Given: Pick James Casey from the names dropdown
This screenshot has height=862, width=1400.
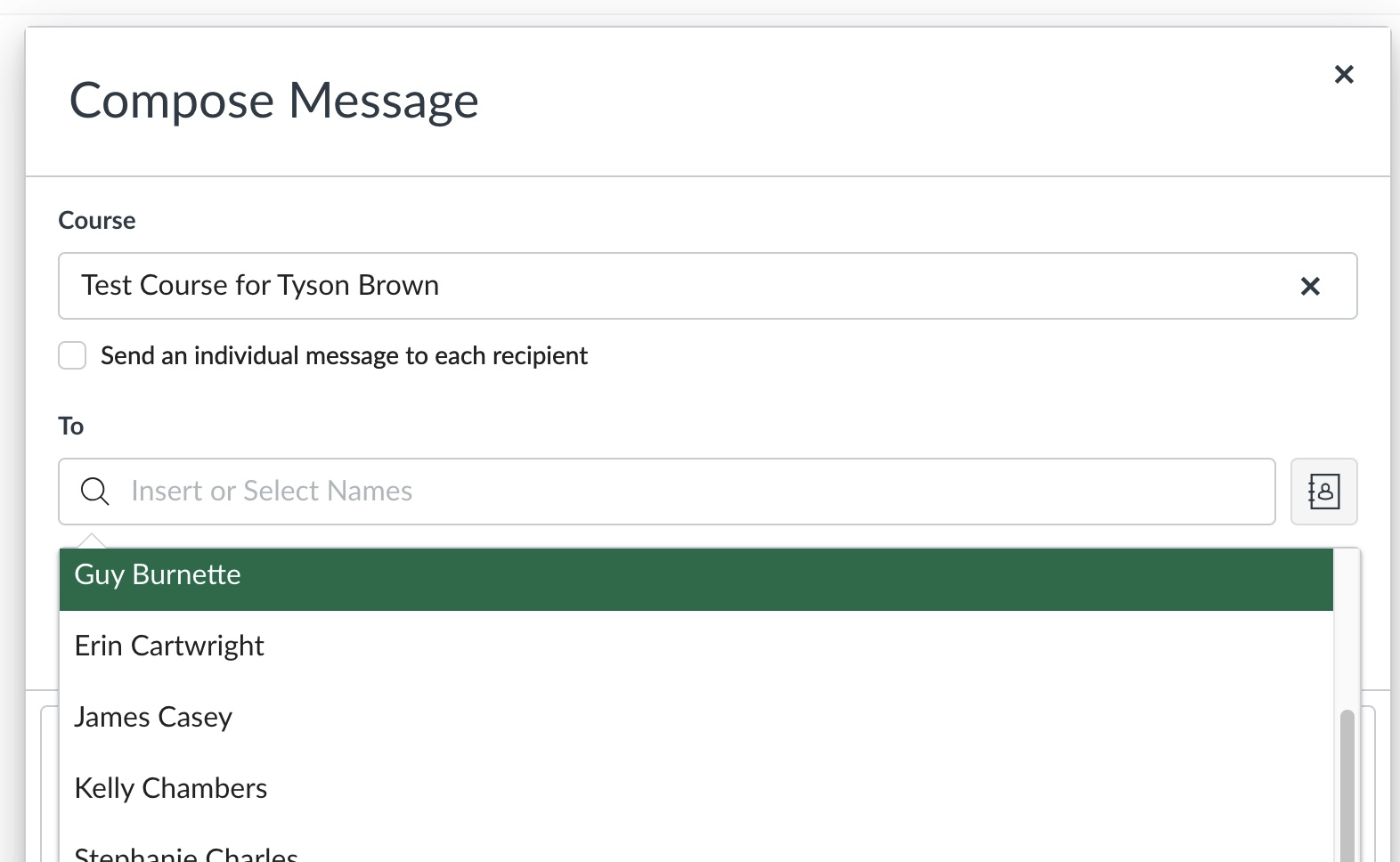Looking at the screenshot, I should 153,717.
